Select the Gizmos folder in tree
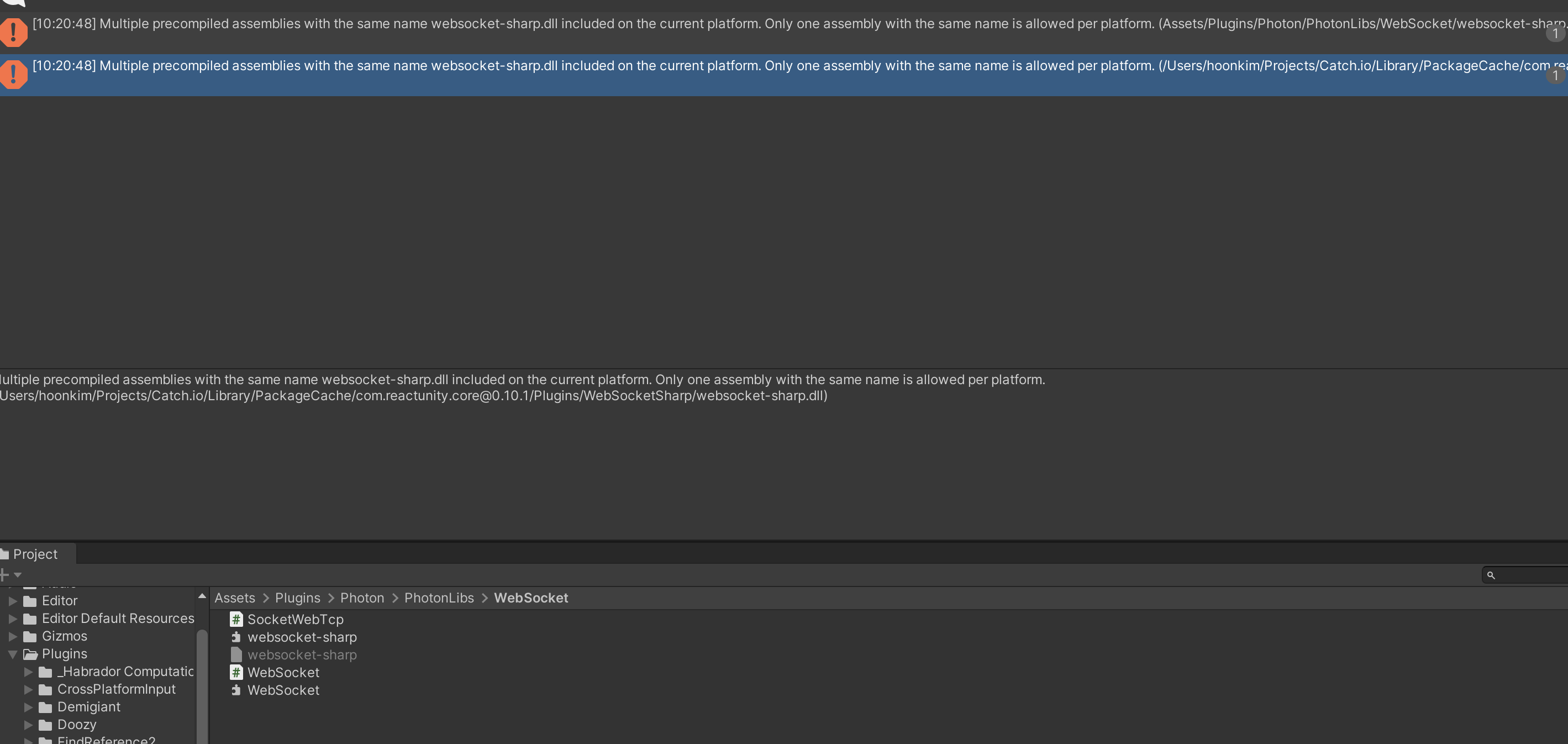Screen dimensions: 1568x744 pos(64,636)
